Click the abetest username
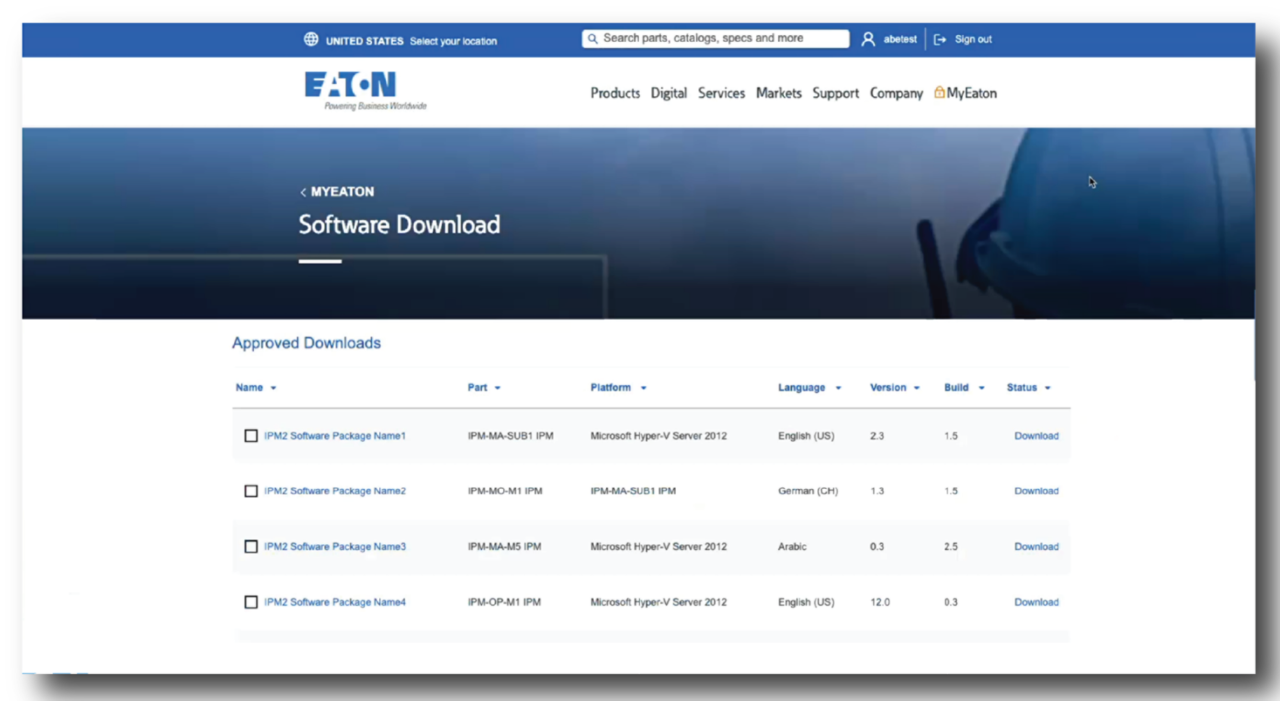Image resolution: width=1280 pixels, height=701 pixels. click(900, 39)
